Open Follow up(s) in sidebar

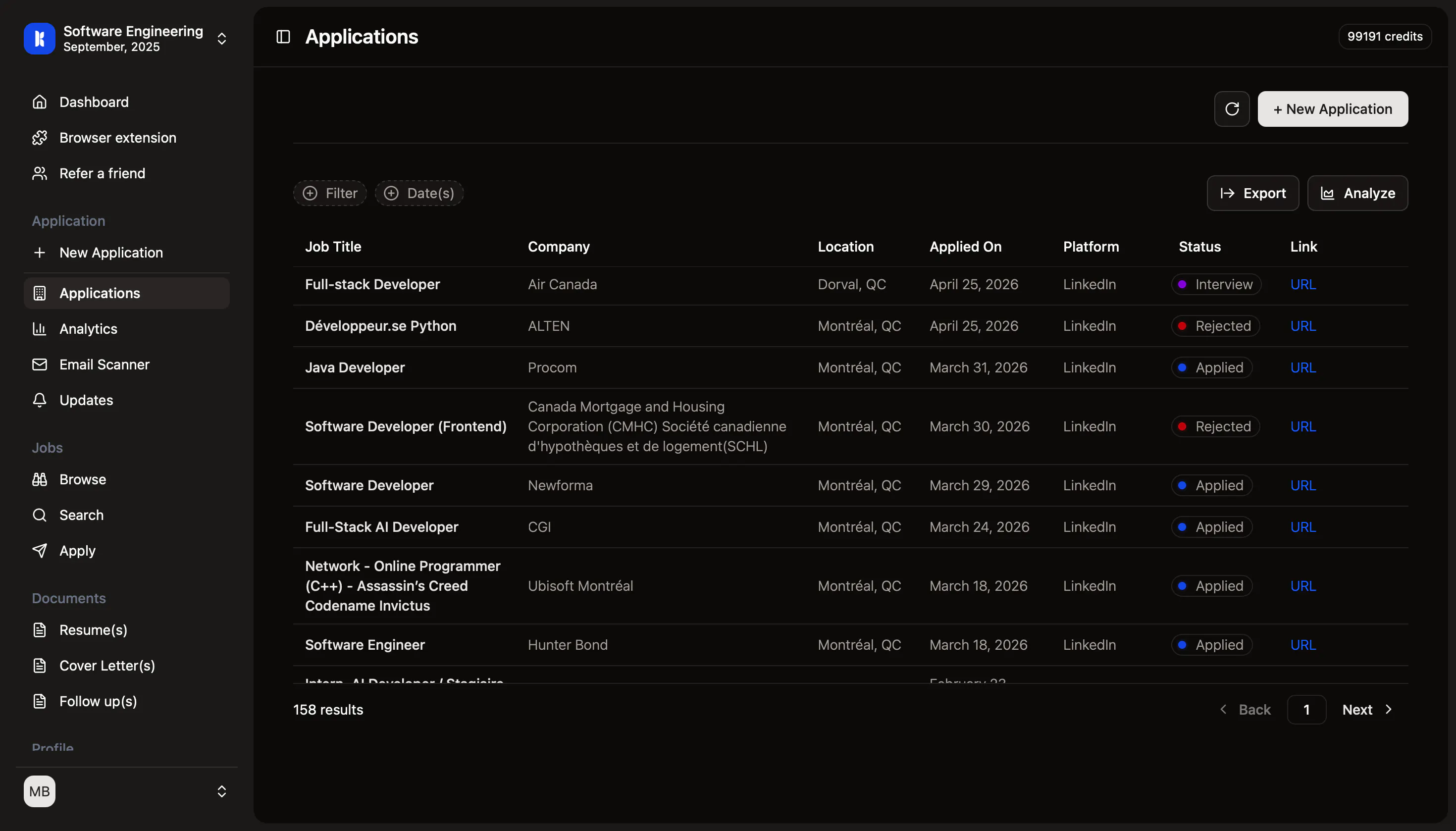click(127, 701)
